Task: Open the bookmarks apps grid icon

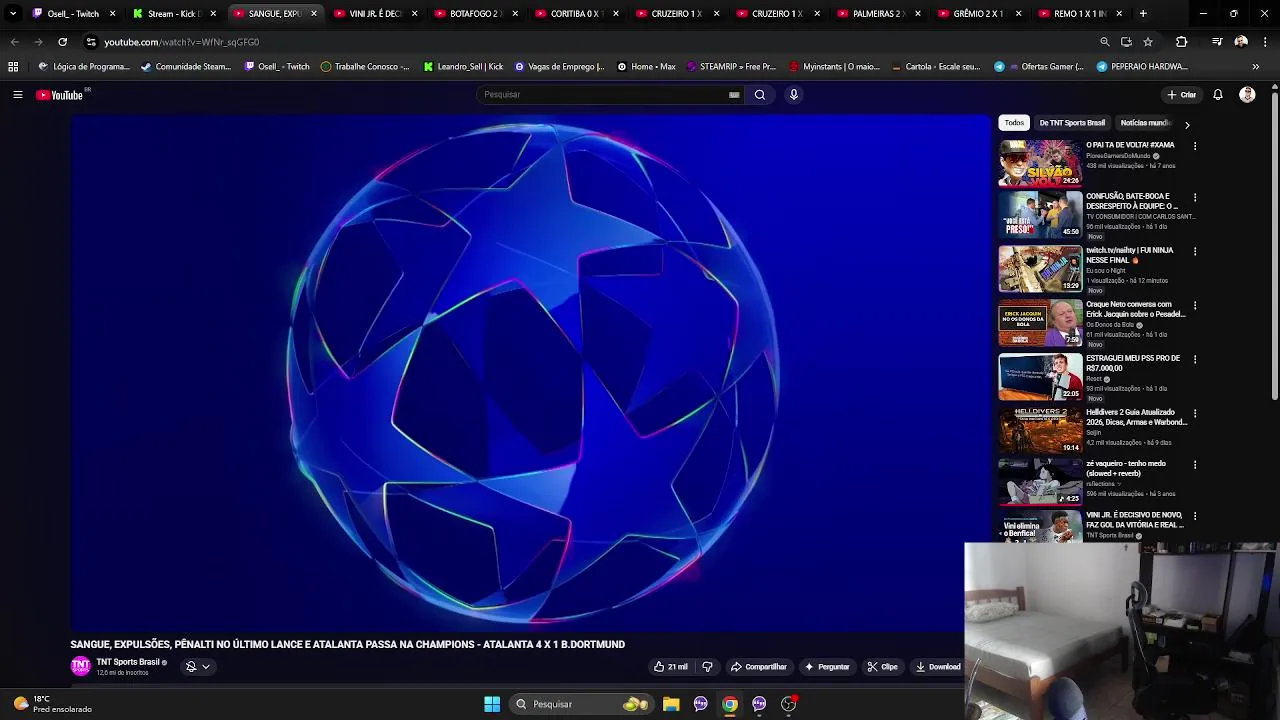Action: [13, 67]
